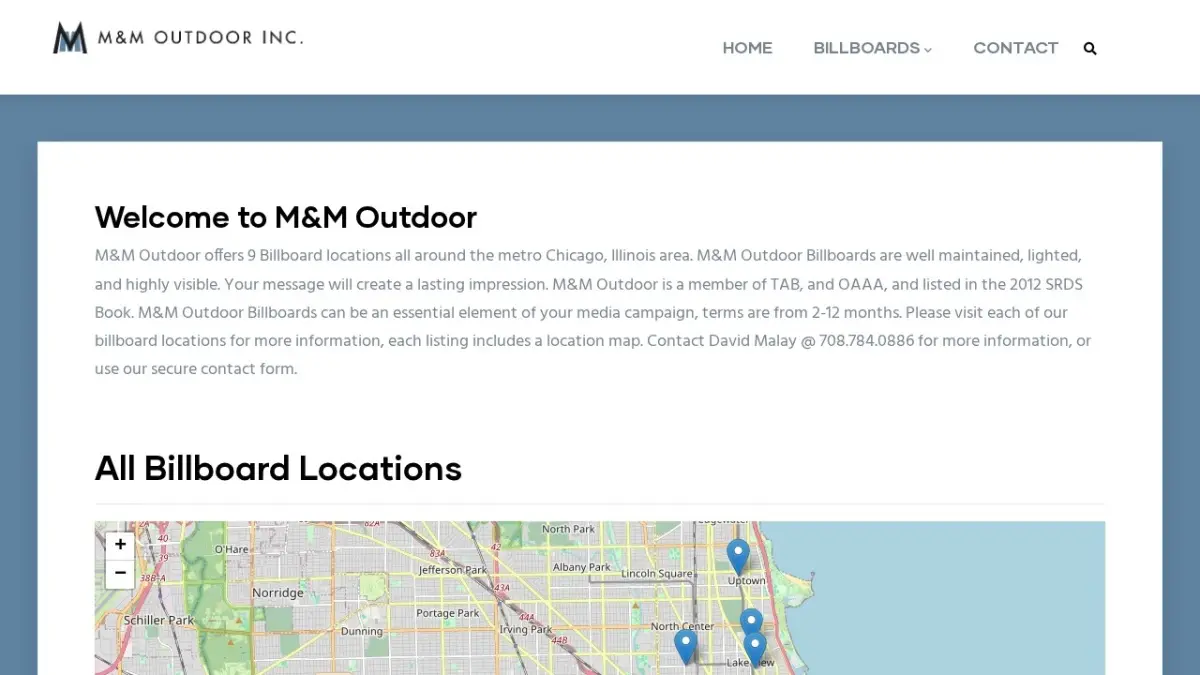Click the All Billboard Locations heading

(x=278, y=468)
